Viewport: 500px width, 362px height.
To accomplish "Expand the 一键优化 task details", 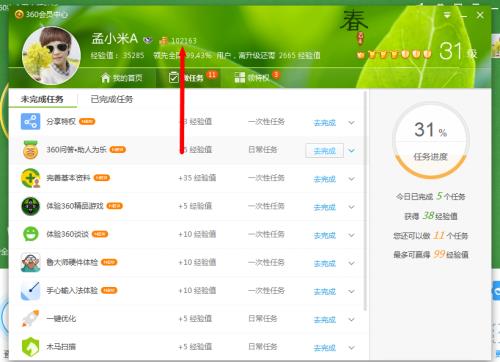I will click(351, 320).
